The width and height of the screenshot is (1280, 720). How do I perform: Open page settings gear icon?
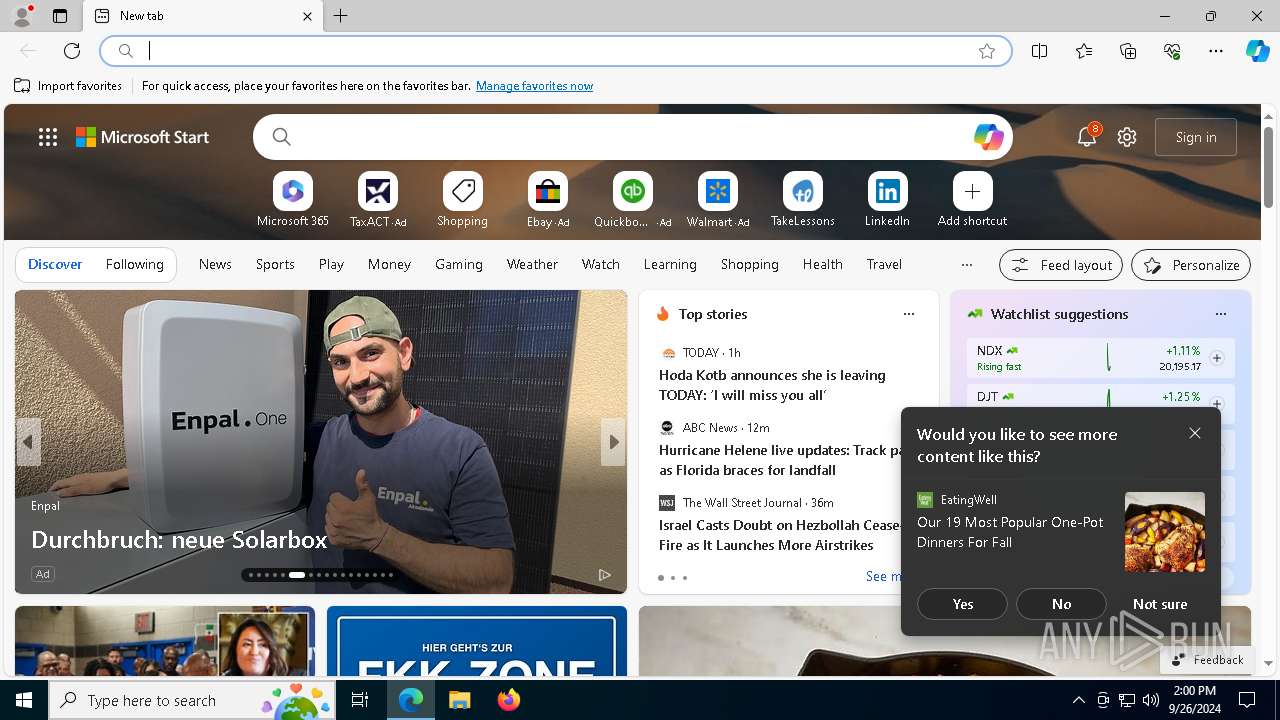coord(1127,137)
